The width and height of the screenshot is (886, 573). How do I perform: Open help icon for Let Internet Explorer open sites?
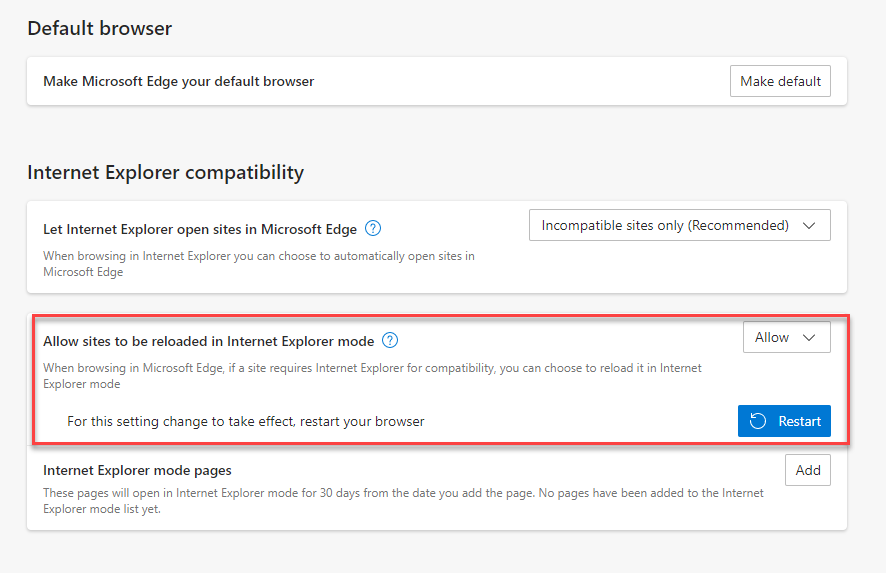(x=373, y=229)
